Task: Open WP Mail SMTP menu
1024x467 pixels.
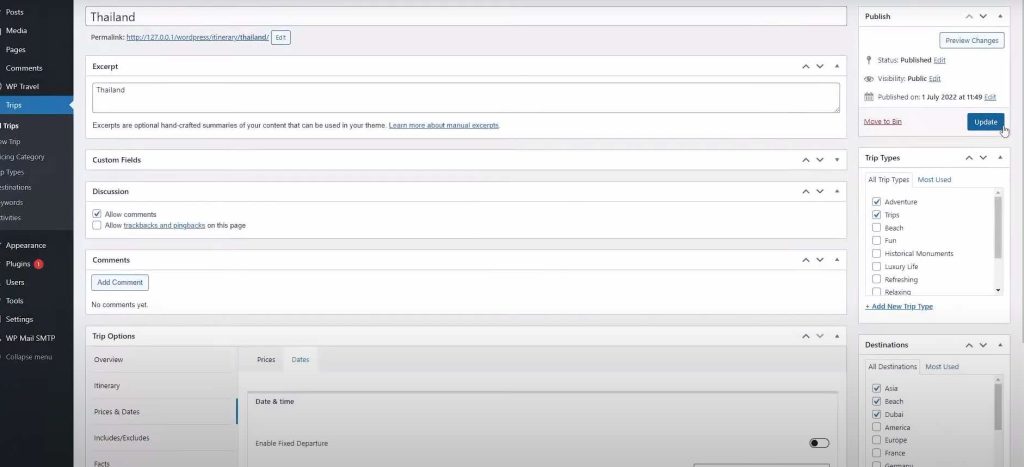Action: (x=30, y=338)
